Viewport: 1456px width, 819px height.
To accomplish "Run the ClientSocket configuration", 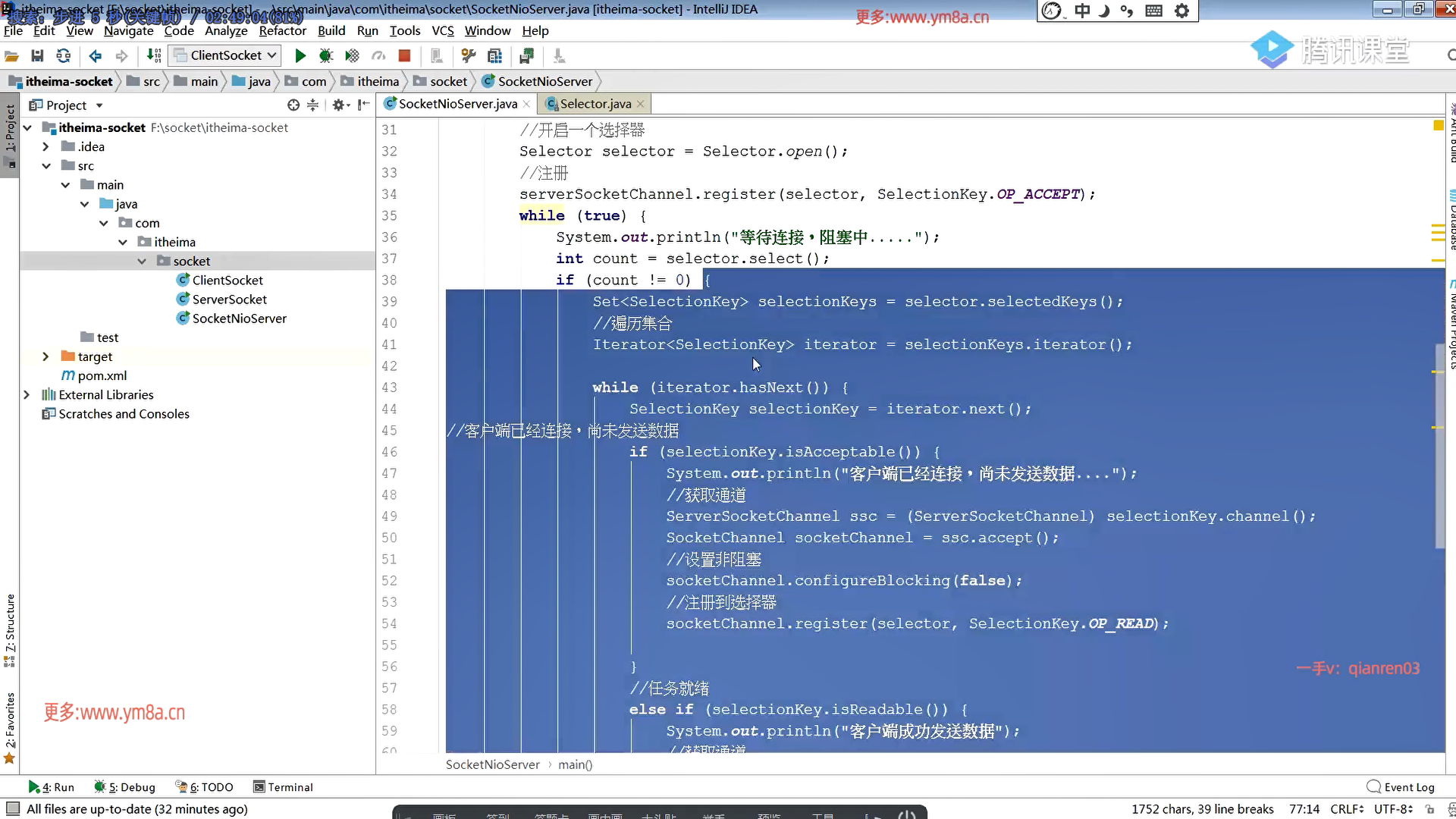I will [x=300, y=55].
